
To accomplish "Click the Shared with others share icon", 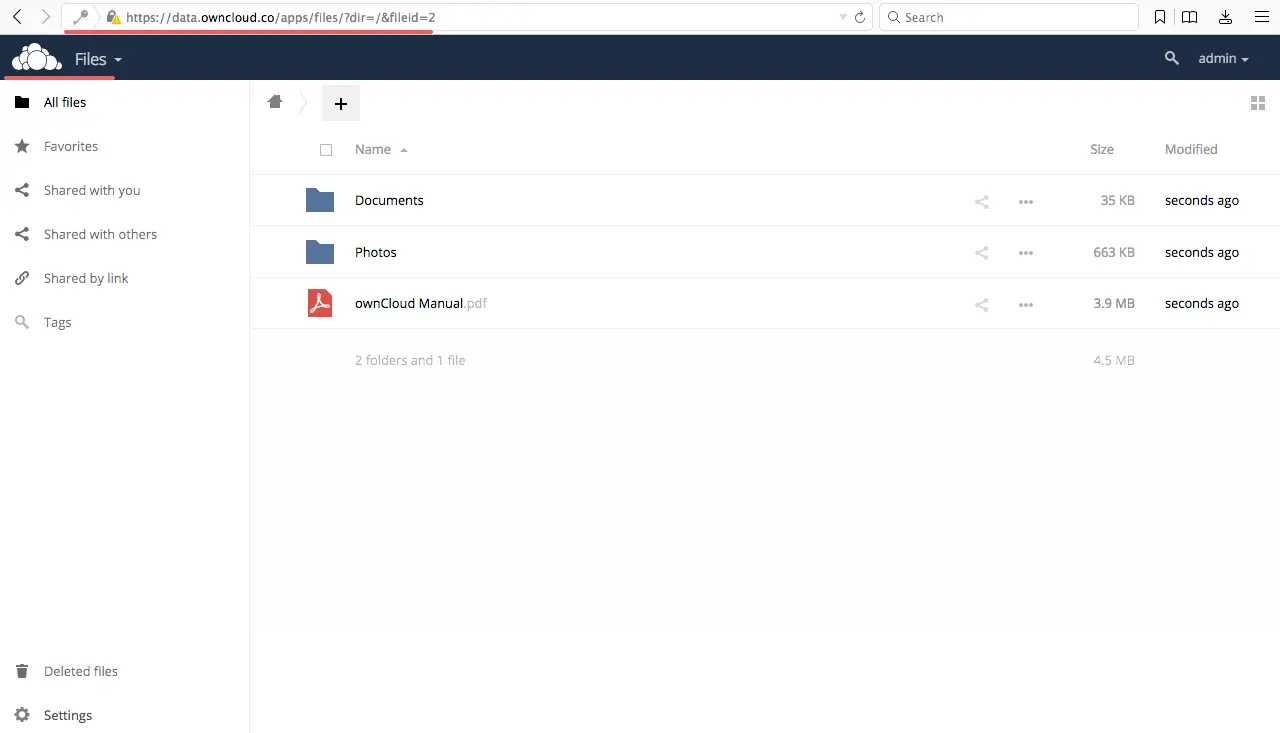I will [x=22, y=234].
